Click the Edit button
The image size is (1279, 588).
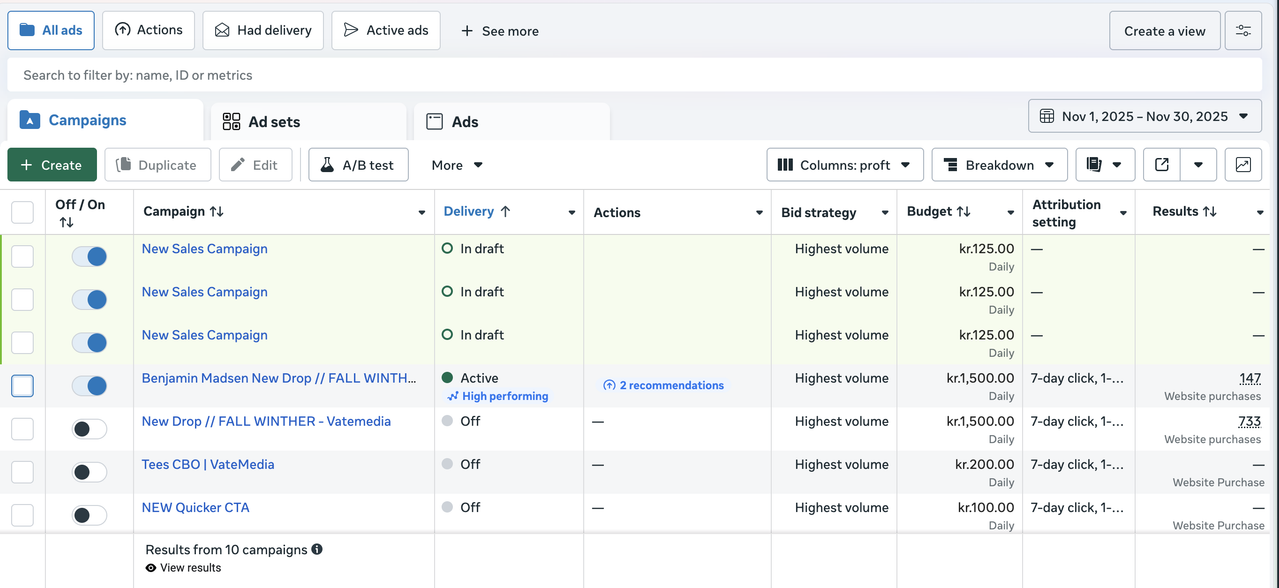click(255, 165)
